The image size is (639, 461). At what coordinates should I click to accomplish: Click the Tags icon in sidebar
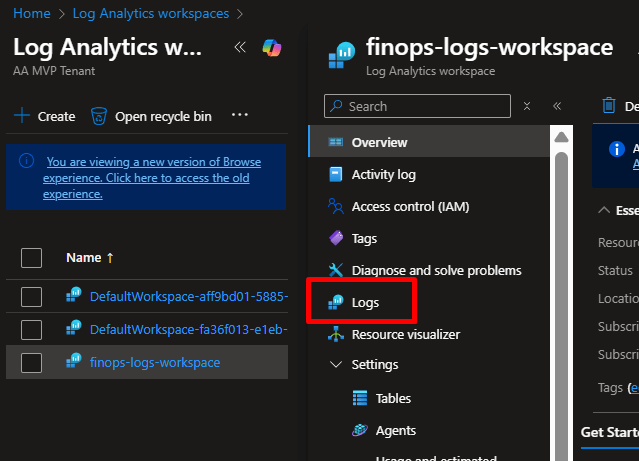[336, 239]
